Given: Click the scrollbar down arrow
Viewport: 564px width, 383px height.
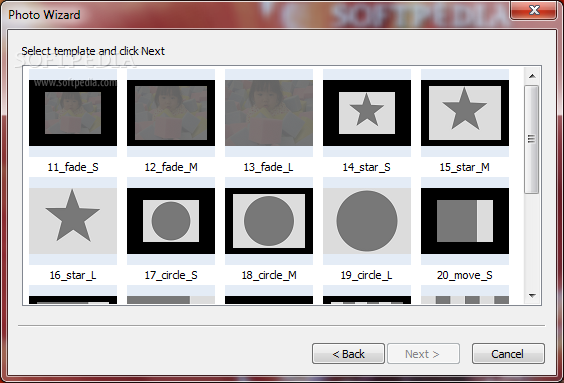Looking at the screenshot, I should [x=532, y=296].
